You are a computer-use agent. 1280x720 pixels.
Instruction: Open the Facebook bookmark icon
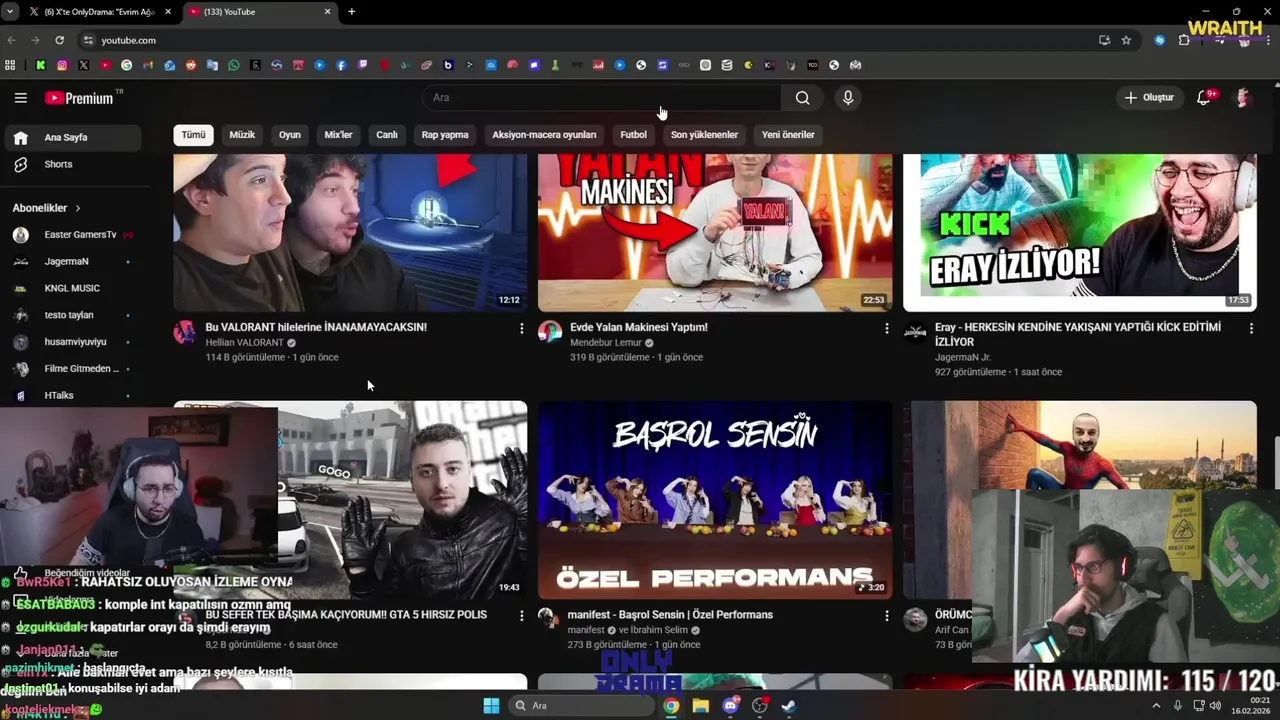[341, 65]
